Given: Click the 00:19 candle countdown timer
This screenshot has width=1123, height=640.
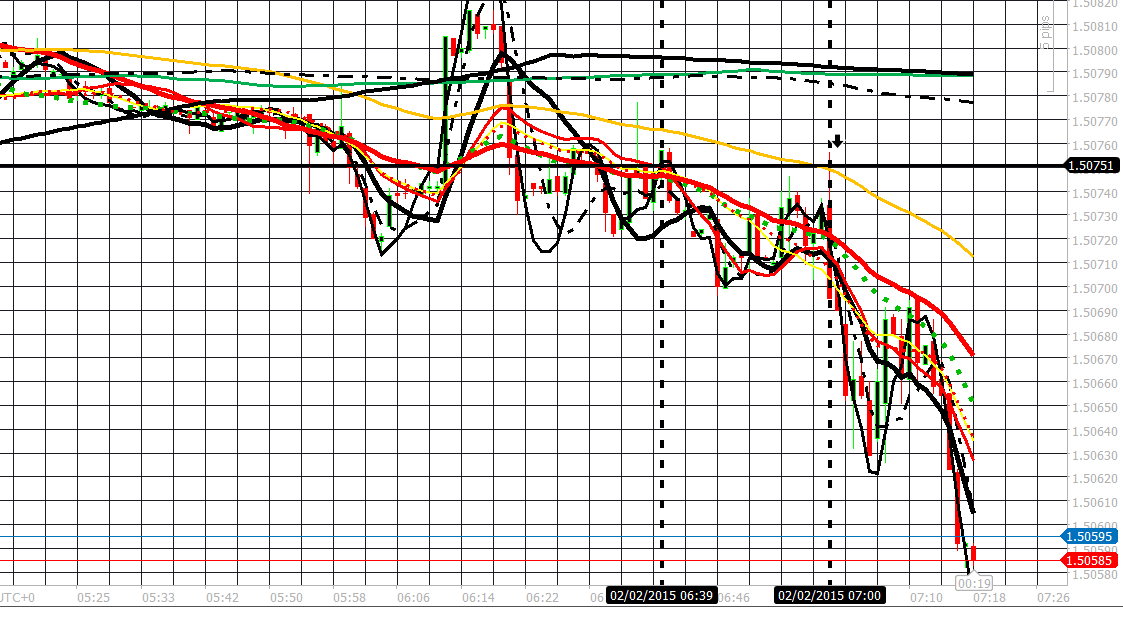Looking at the screenshot, I should 975,581.
